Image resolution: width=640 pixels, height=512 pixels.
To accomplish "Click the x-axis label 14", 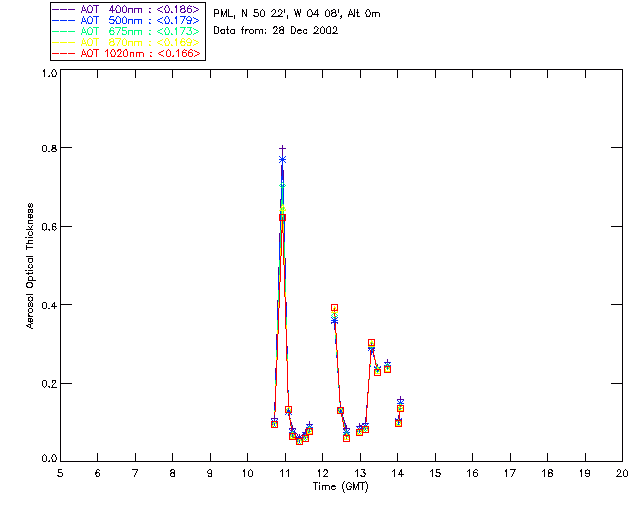I will 398,473.
